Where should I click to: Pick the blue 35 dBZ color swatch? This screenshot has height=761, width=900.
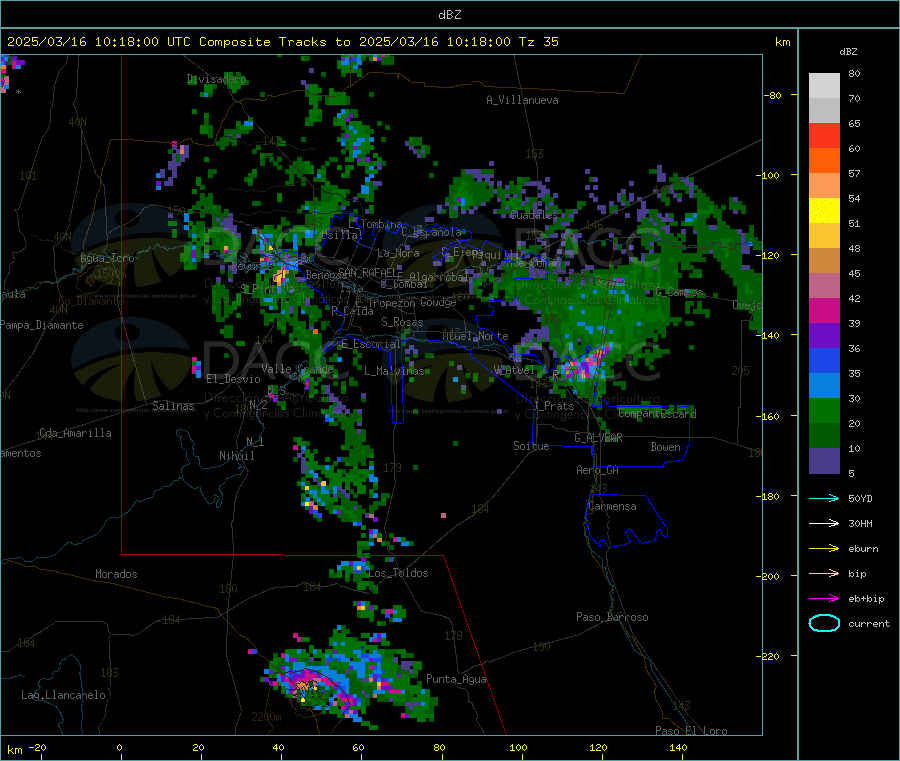tap(824, 360)
